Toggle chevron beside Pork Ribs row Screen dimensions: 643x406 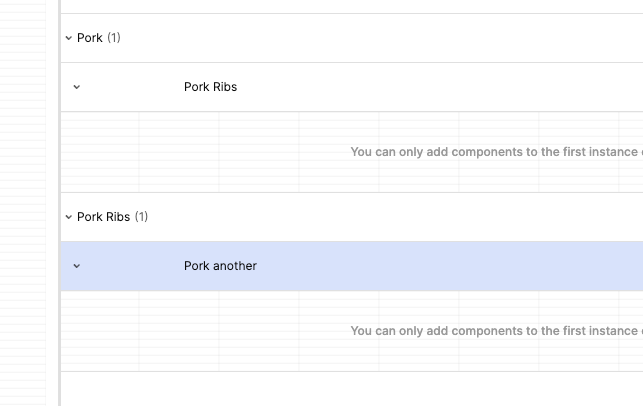[x=77, y=87]
